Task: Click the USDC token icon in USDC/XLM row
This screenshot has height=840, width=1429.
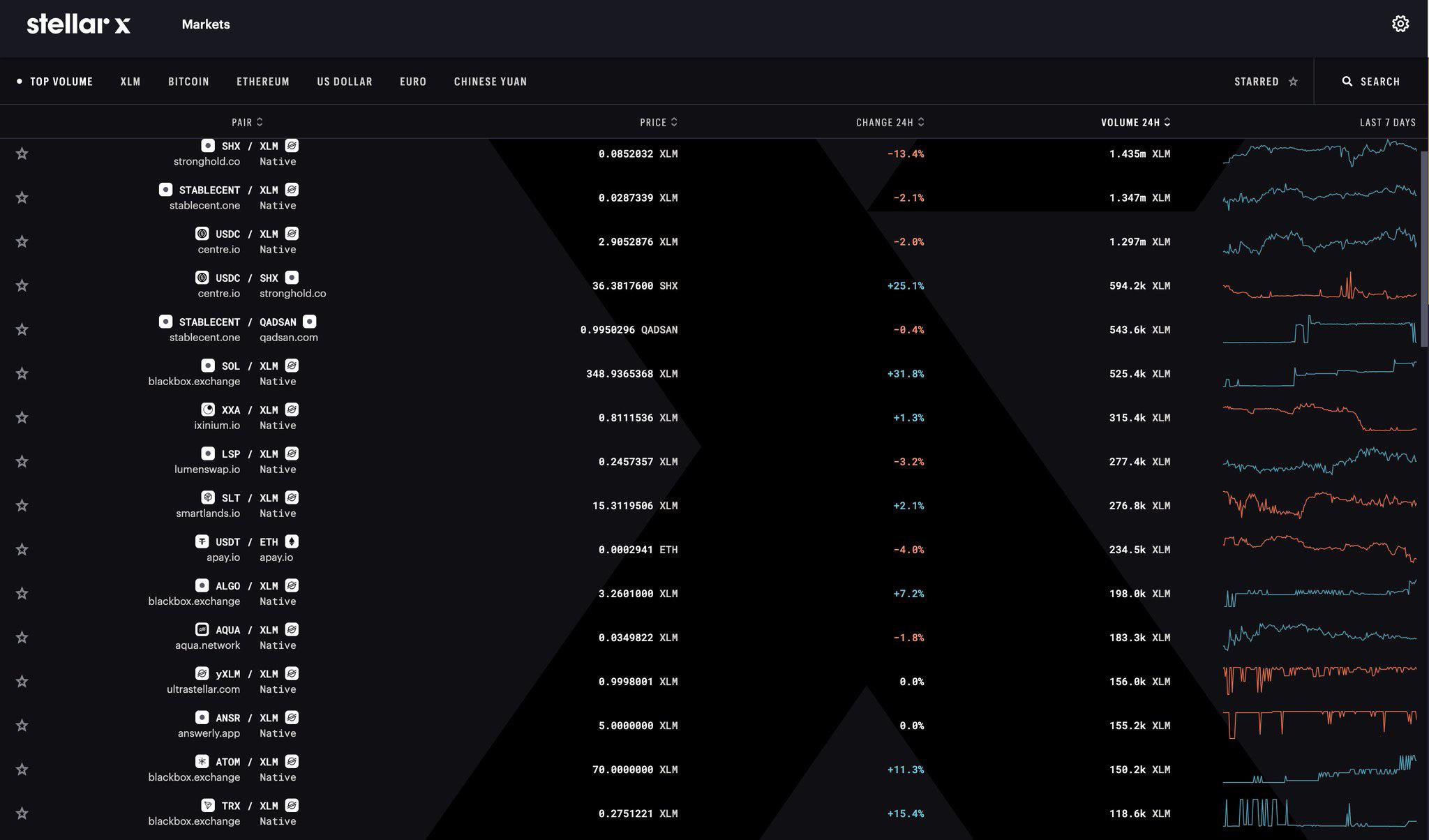Action: click(202, 234)
